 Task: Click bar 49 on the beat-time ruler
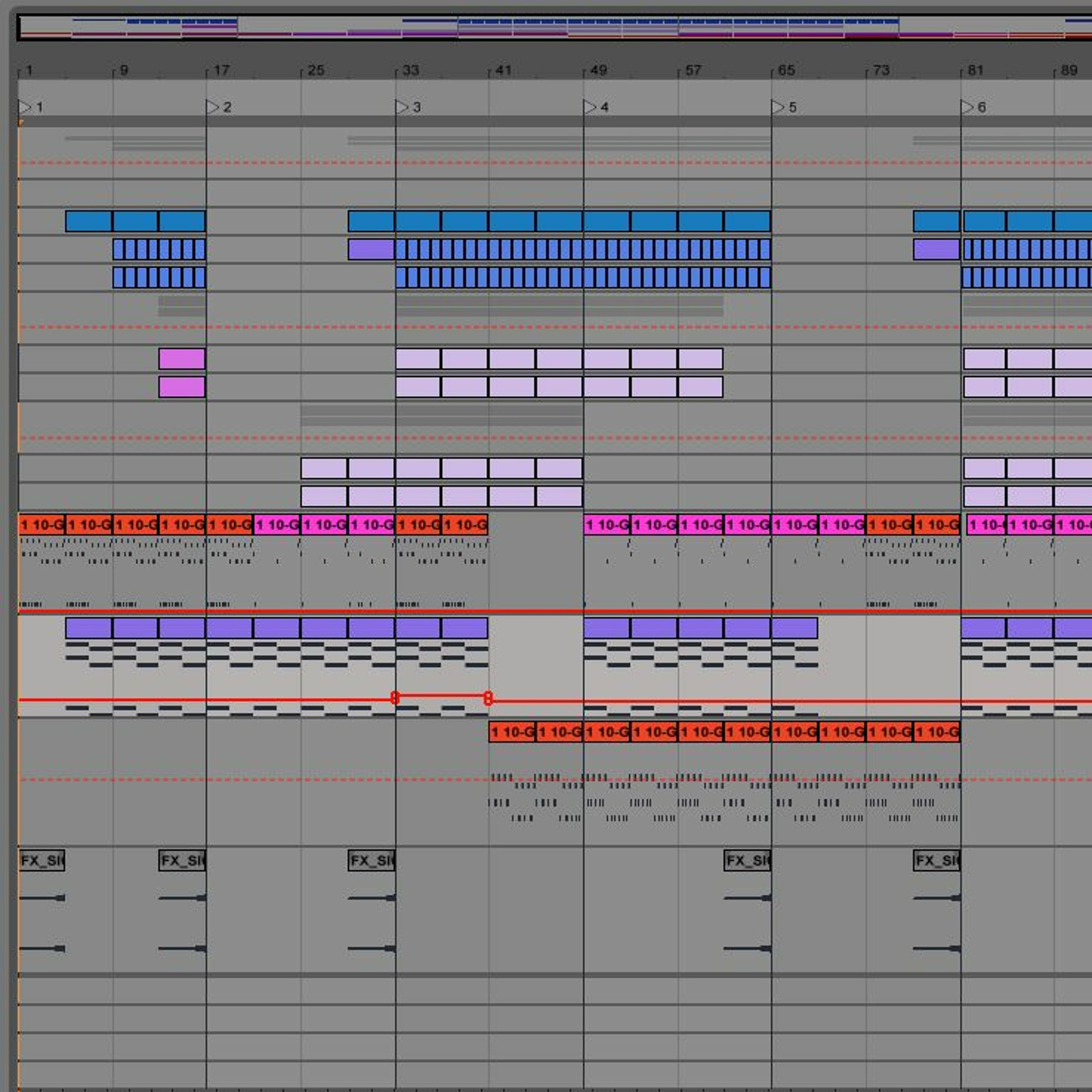598,71
